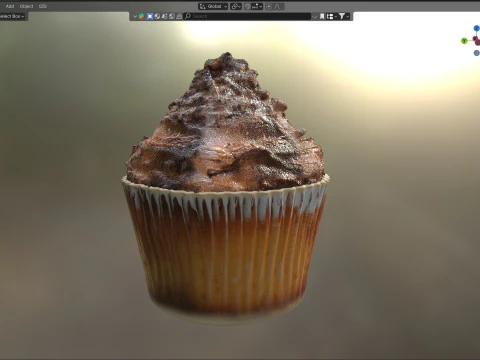
Task: Focus the Search input field
Action: pyautogui.click(x=247, y=16)
